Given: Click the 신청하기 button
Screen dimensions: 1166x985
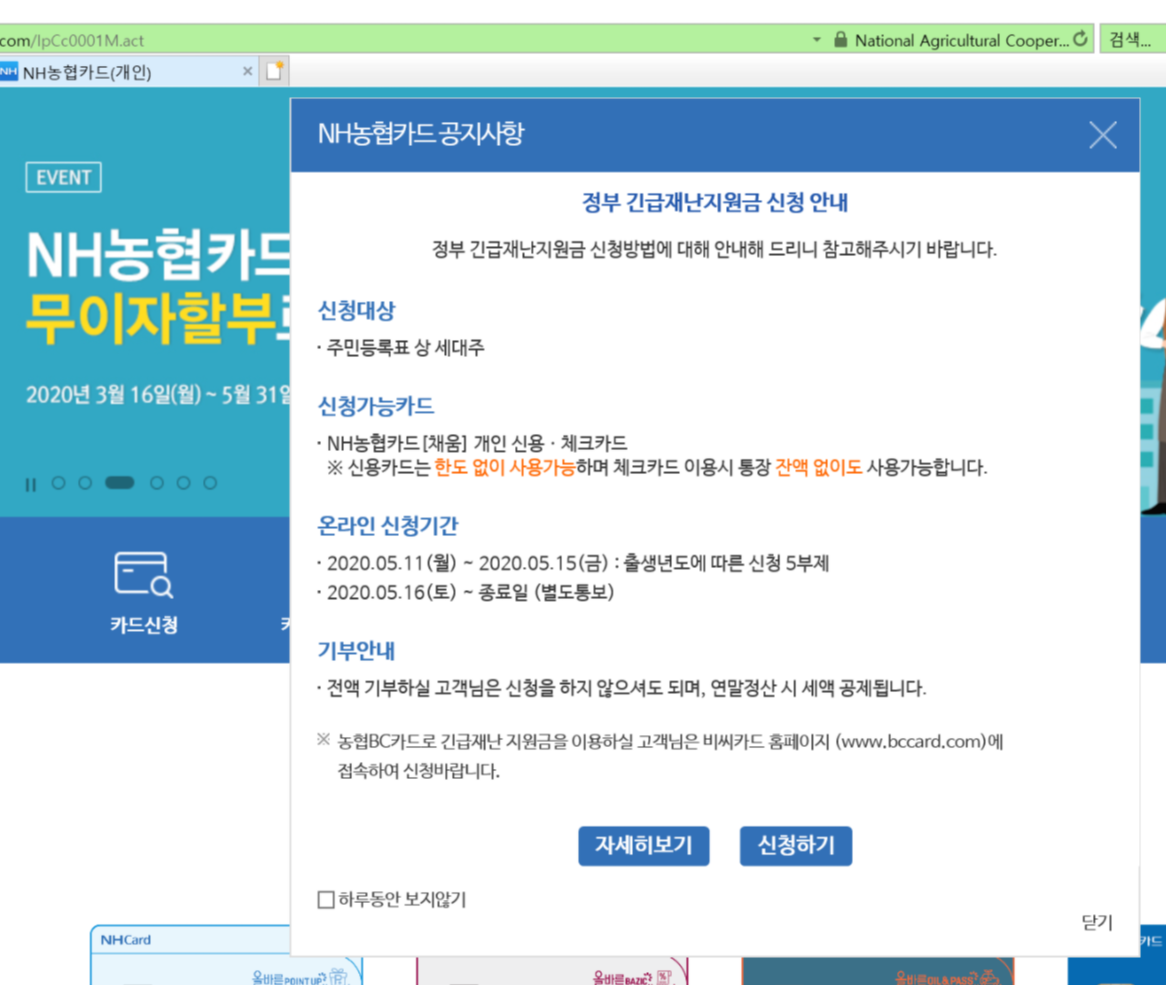Looking at the screenshot, I should [796, 845].
